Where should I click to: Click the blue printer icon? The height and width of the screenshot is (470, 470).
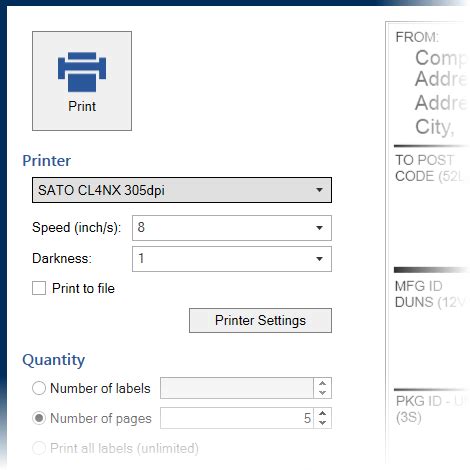pyautogui.click(x=82, y=72)
